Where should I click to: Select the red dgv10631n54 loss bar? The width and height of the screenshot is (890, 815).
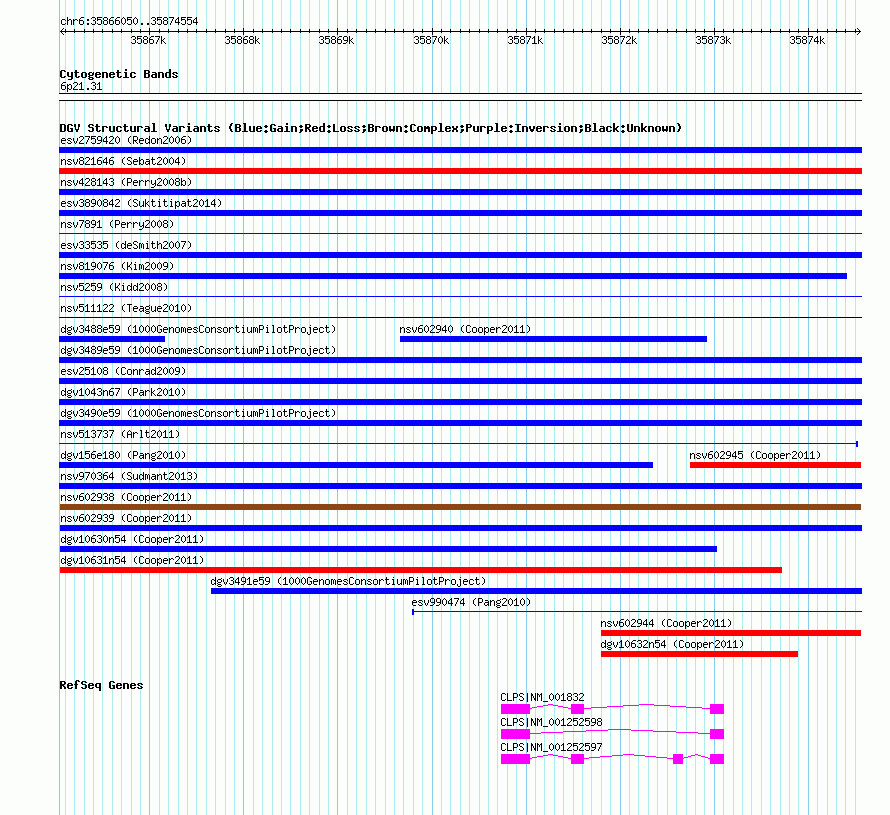pos(421,570)
